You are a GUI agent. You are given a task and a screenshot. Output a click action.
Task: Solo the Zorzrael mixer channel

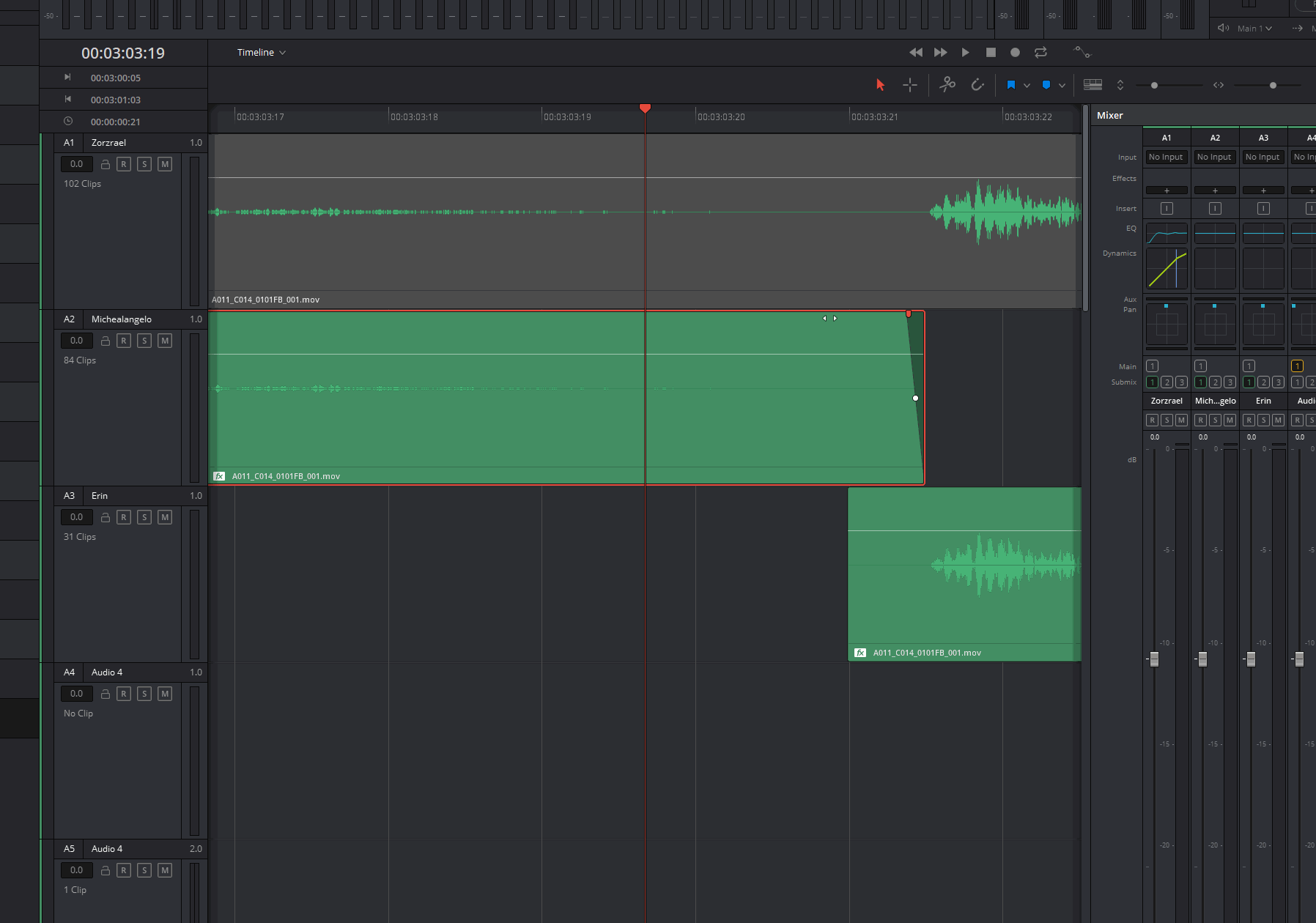coord(1167,420)
